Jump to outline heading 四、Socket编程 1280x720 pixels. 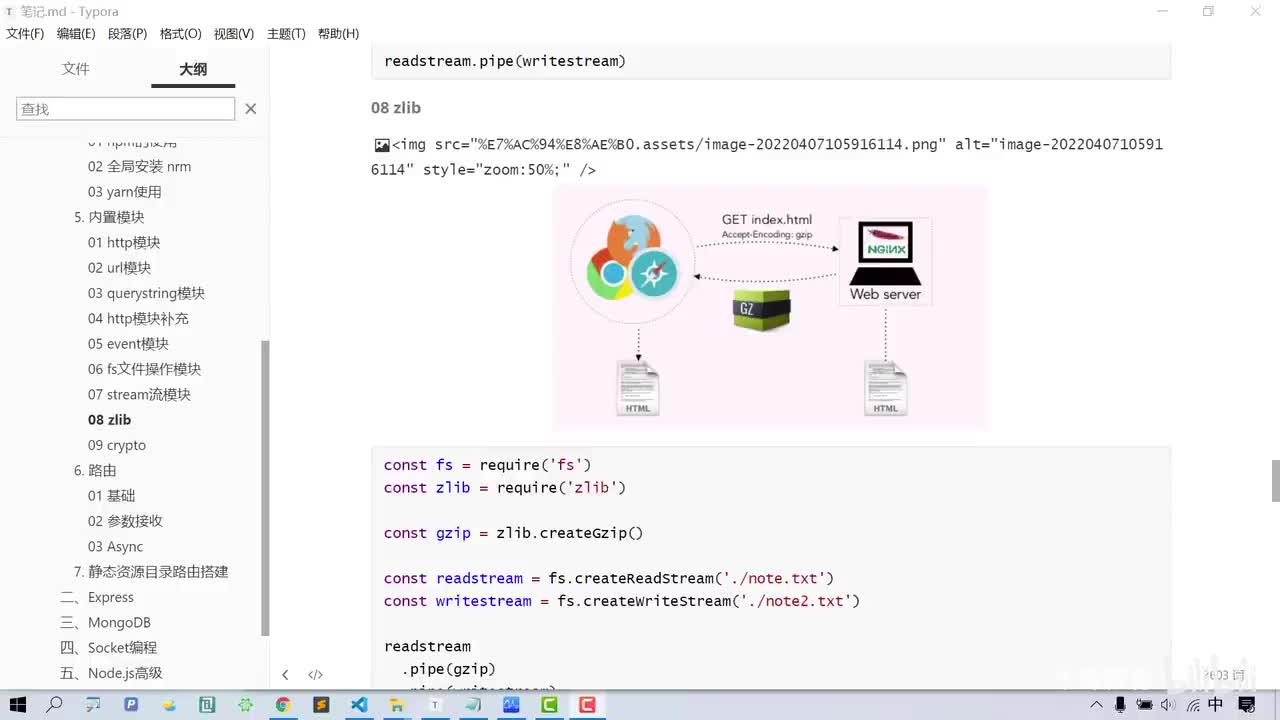108,648
